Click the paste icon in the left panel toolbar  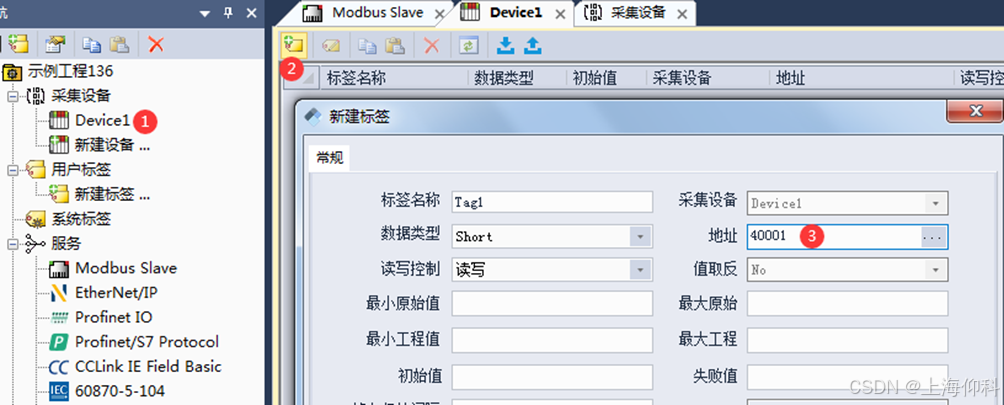[x=119, y=44]
